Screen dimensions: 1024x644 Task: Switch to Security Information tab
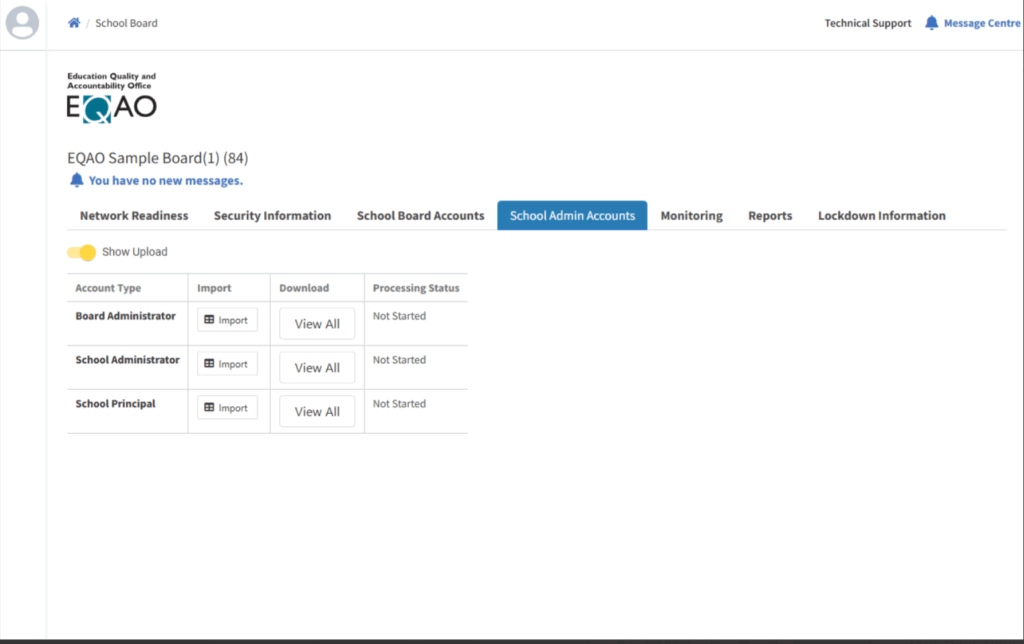click(x=272, y=216)
